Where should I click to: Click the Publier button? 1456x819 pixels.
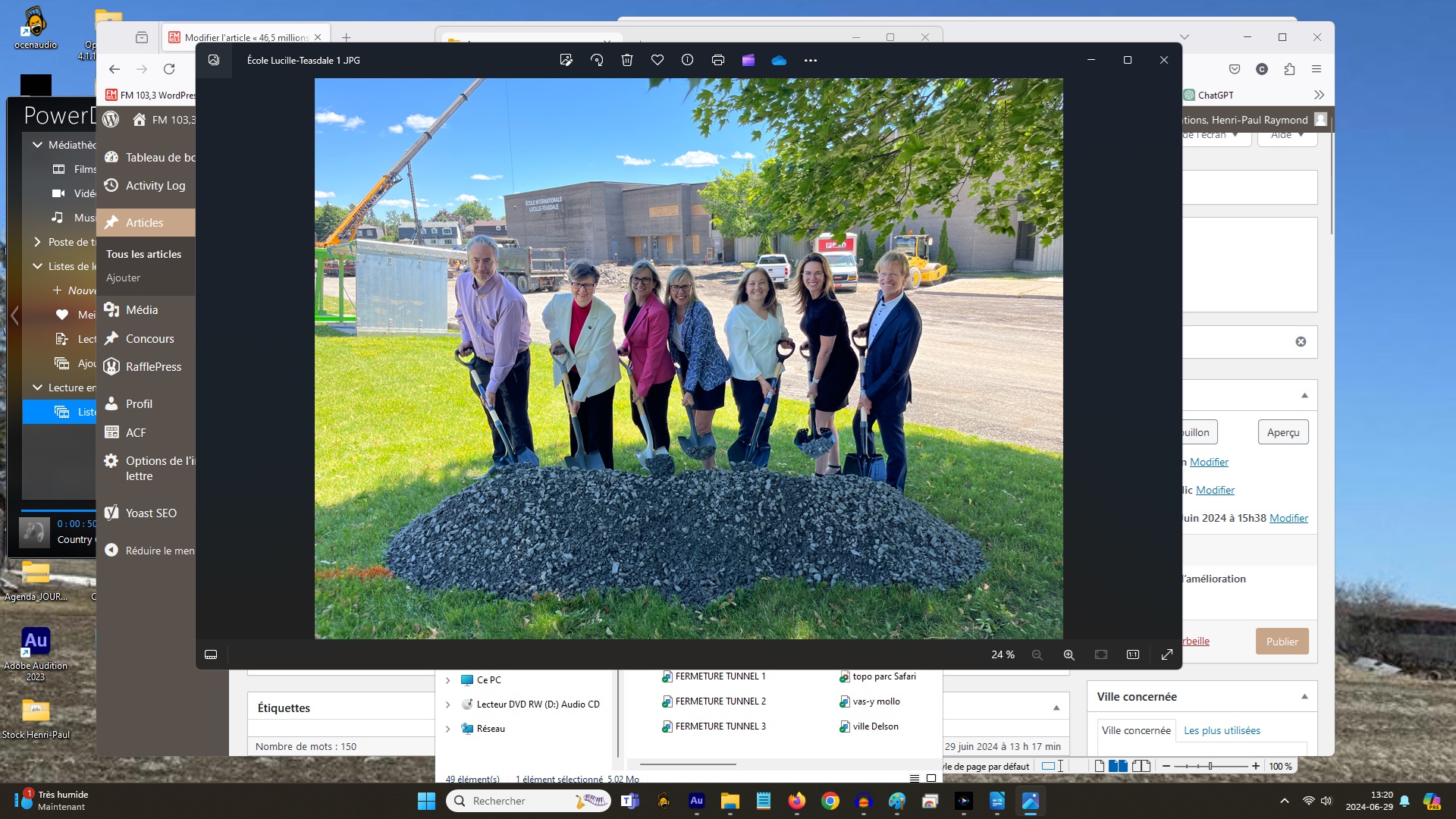[x=1282, y=642]
